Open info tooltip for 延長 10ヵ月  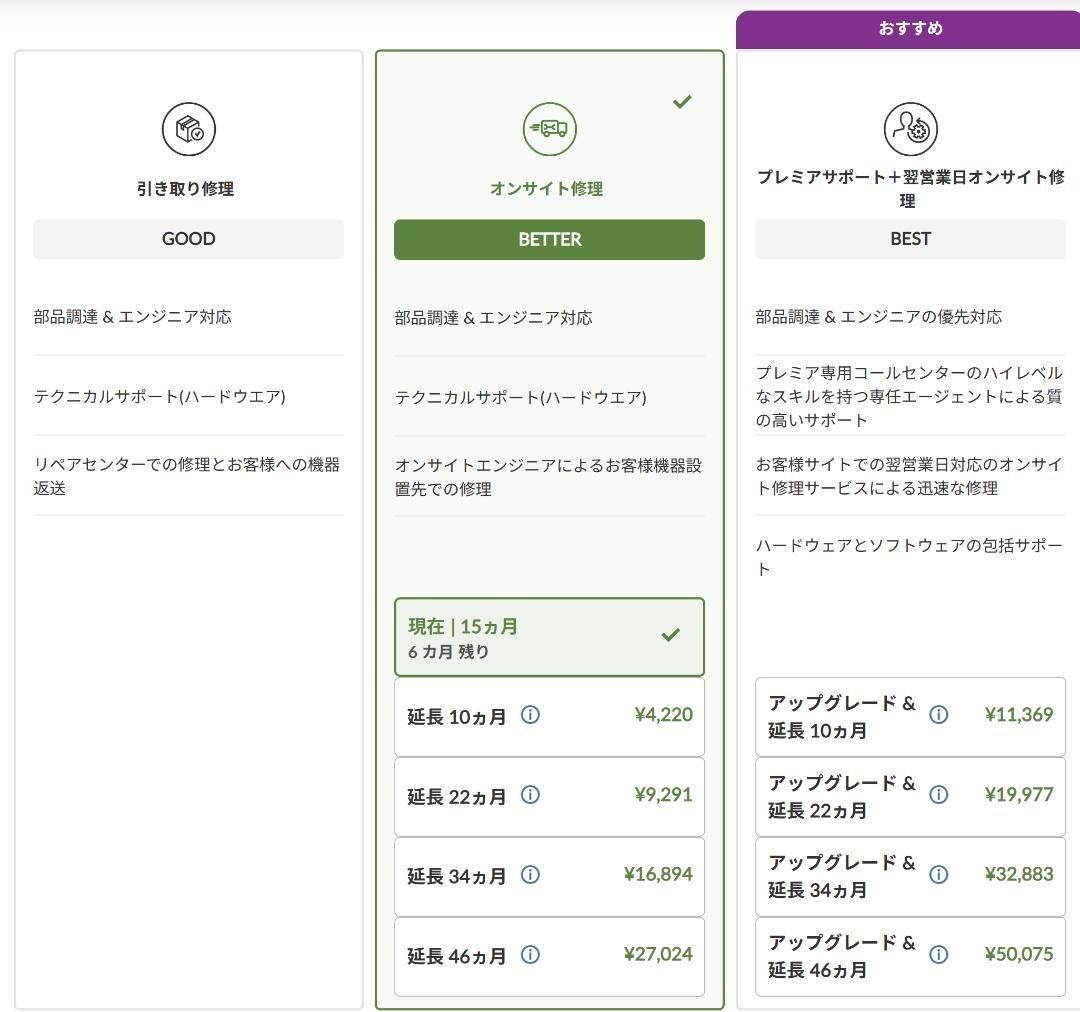click(530, 716)
